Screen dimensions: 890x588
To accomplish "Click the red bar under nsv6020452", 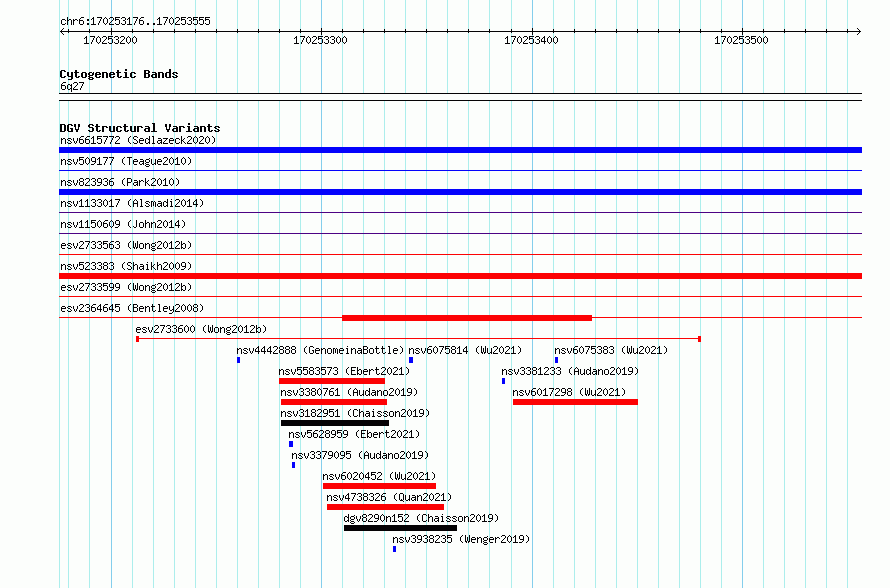I will pos(380,486).
